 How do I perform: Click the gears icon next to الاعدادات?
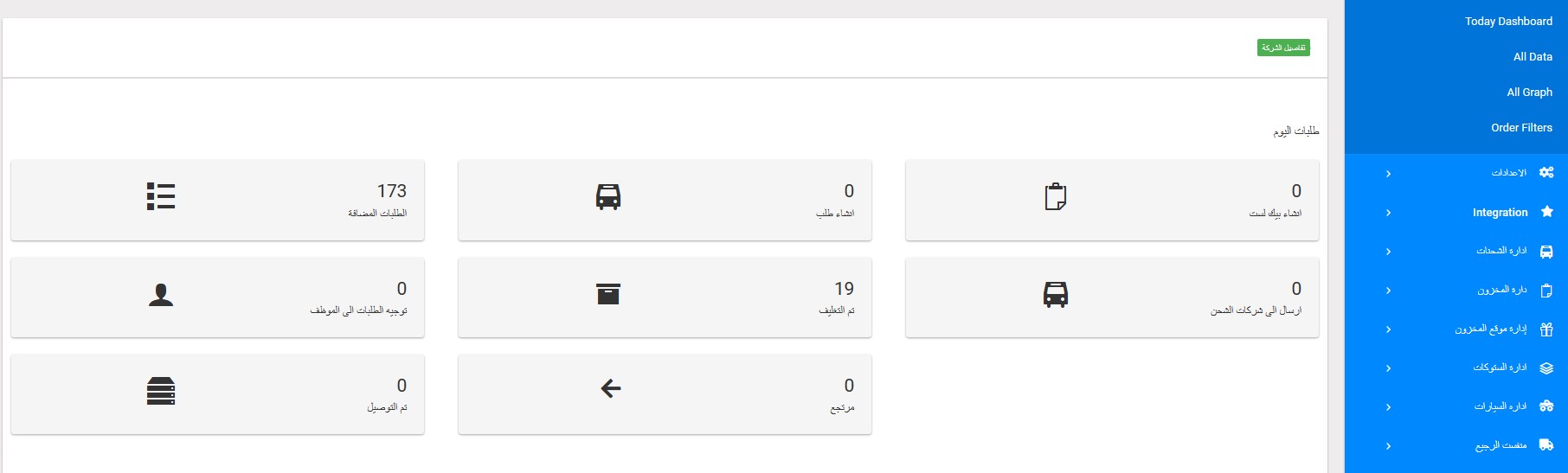[1546, 173]
